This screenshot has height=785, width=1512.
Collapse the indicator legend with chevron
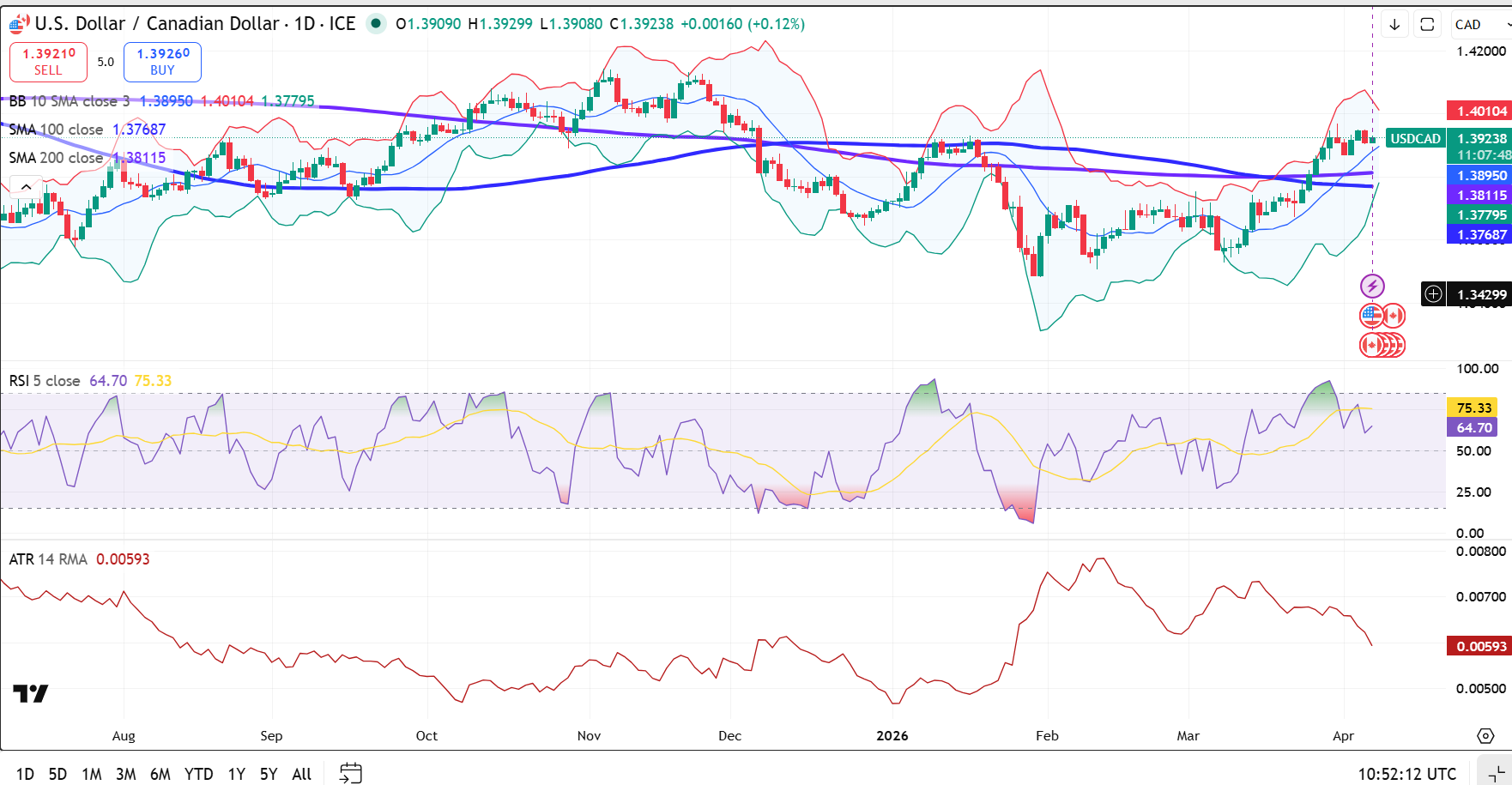coord(26,186)
